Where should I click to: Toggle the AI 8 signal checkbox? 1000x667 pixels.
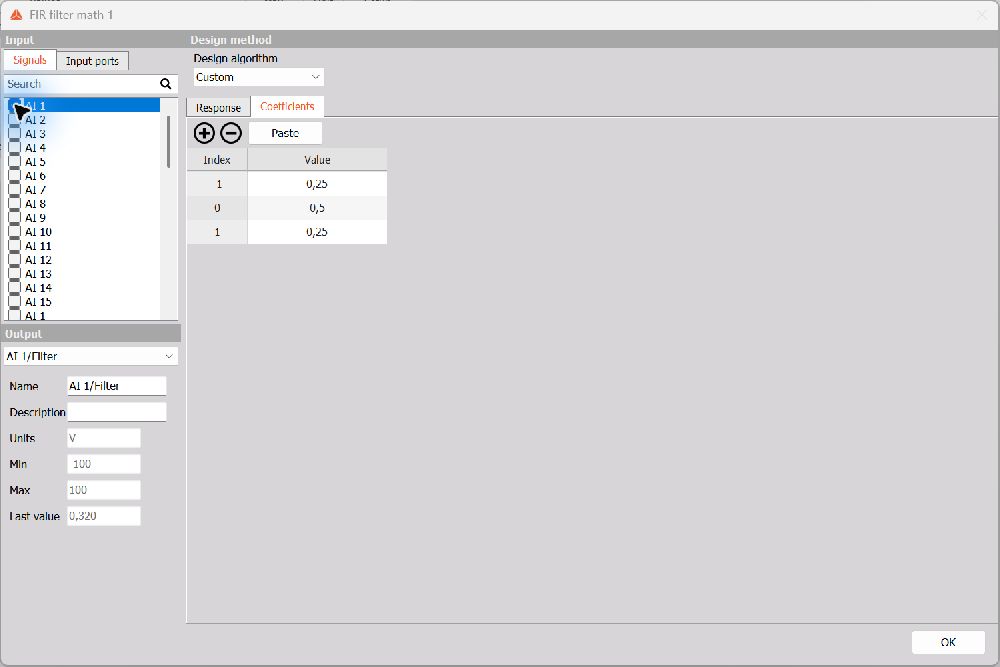pyautogui.click(x=14, y=204)
